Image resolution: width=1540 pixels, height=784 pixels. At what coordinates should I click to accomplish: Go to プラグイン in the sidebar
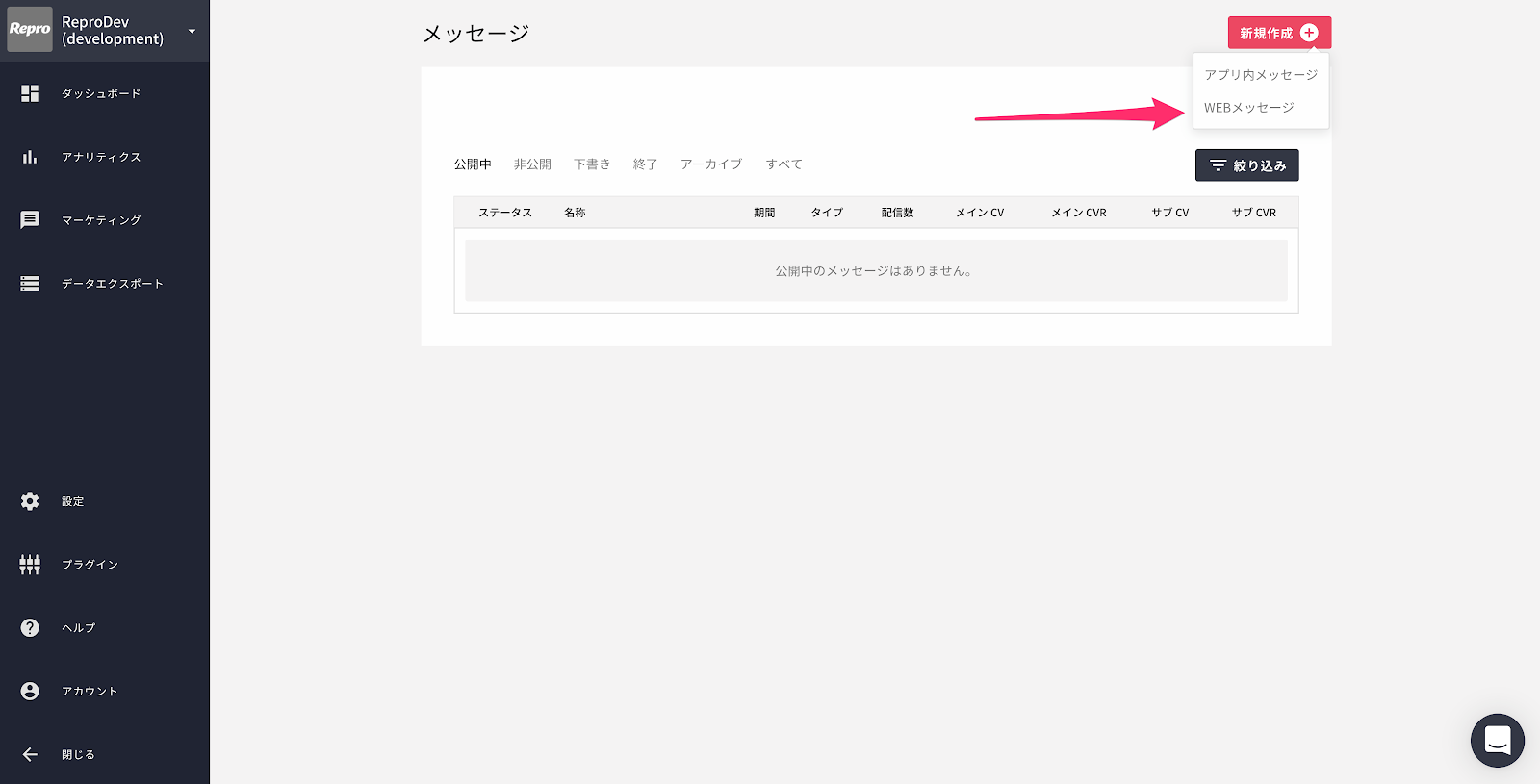point(90,565)
